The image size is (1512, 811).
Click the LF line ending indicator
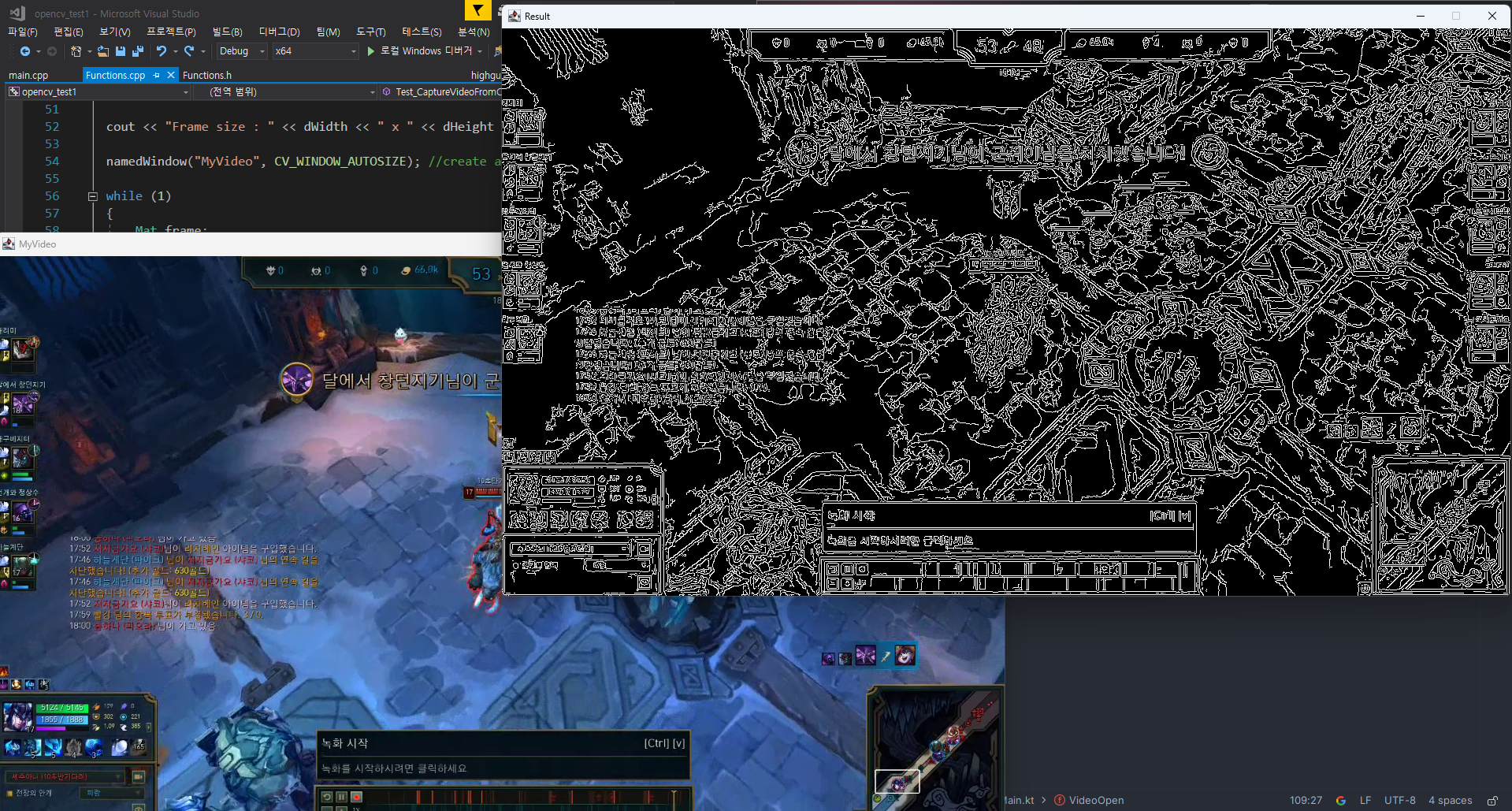tap(1365, 800)
